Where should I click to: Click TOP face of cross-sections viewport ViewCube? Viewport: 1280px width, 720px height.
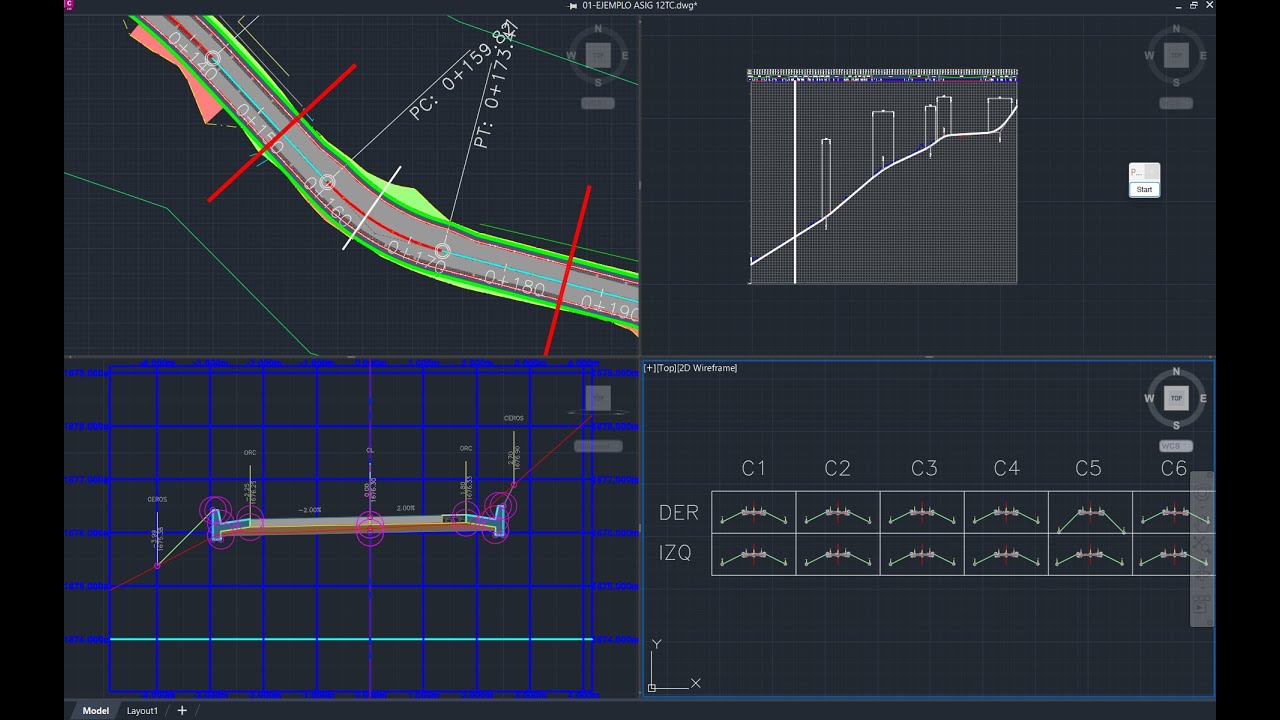pyautogui.click(x=1176, y=398)
